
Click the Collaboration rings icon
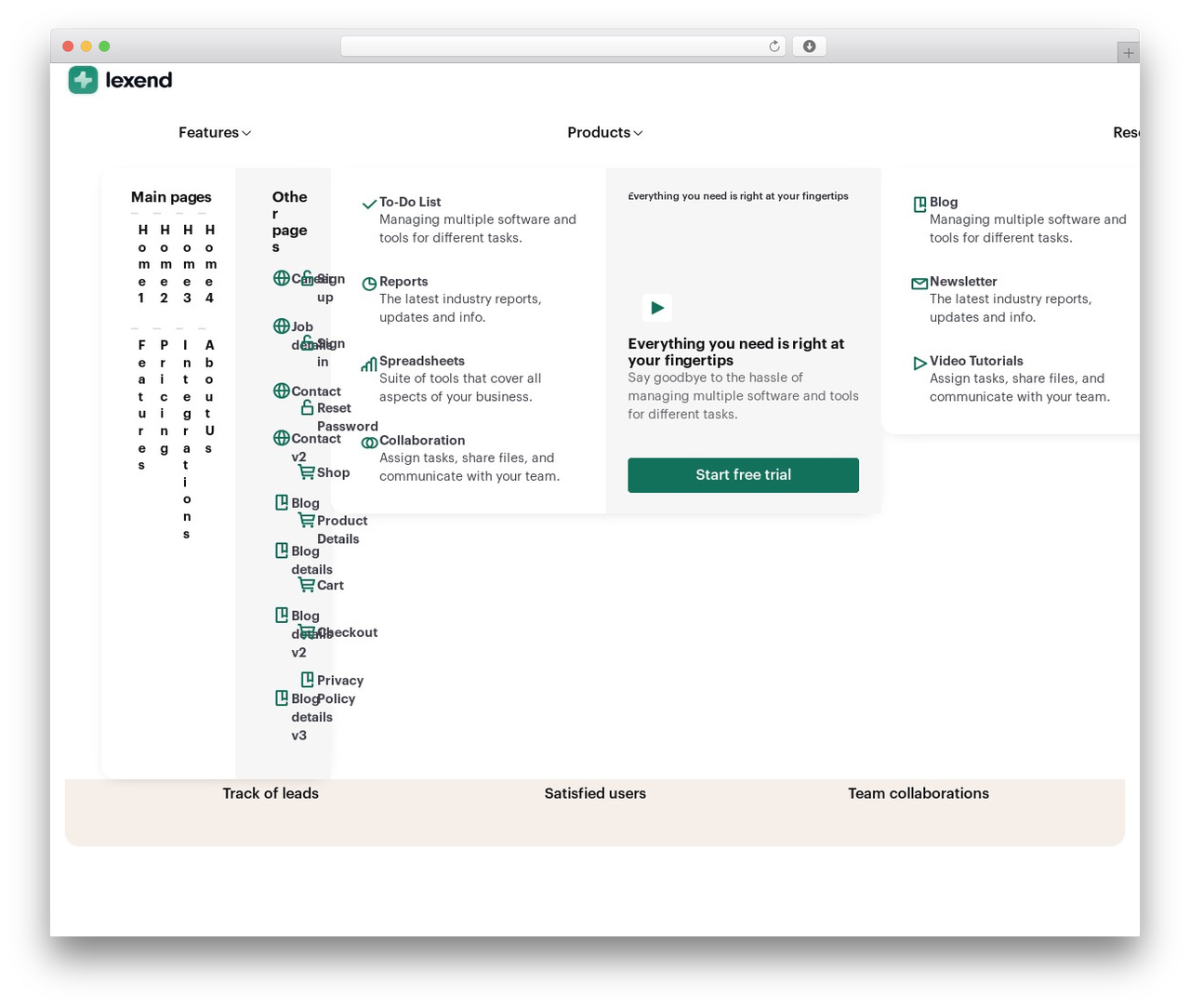pyautogui.click(x=369, y=443)
